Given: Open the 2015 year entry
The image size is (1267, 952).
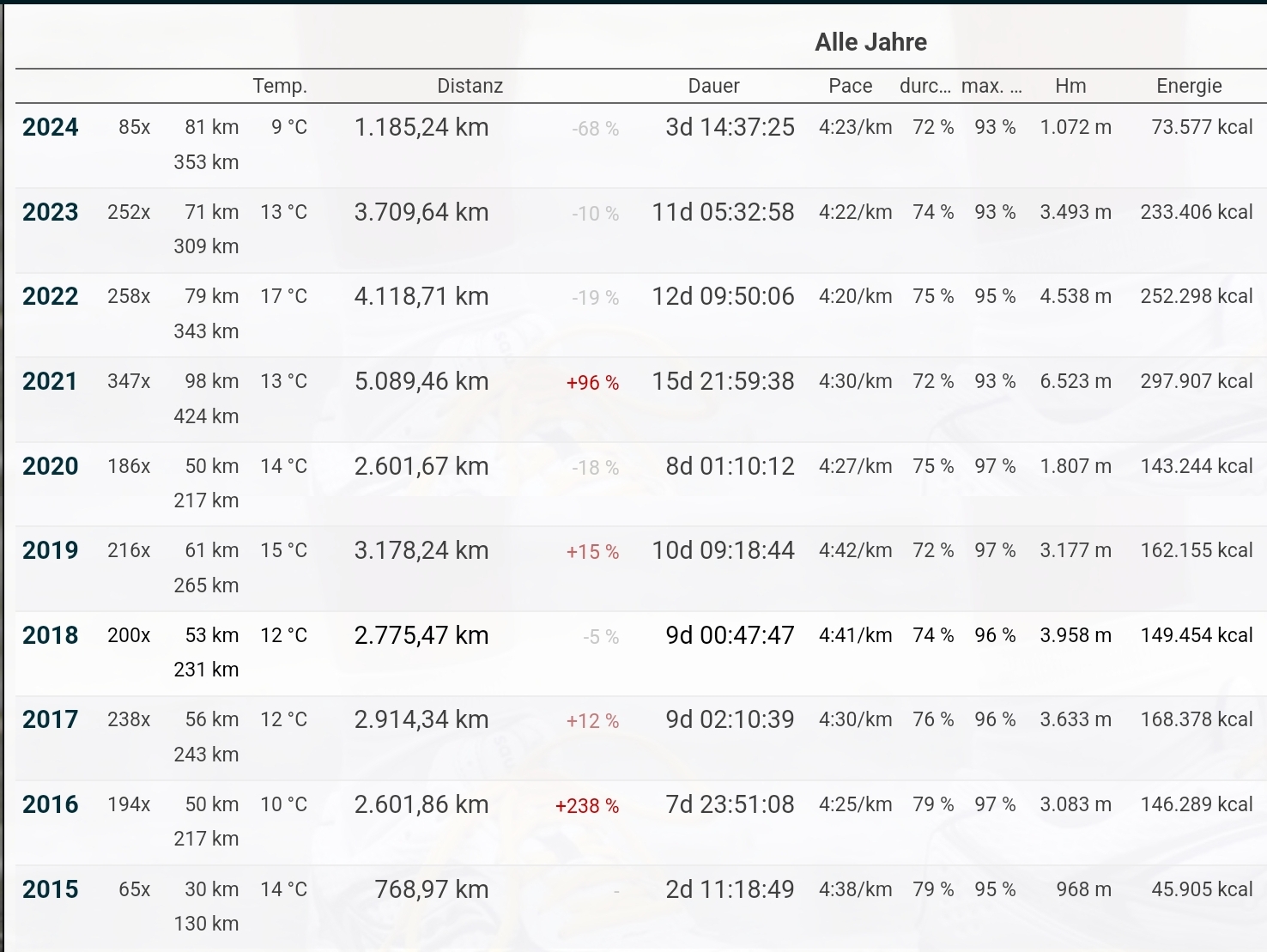Looking at the screenshot, I should (51, 889).
